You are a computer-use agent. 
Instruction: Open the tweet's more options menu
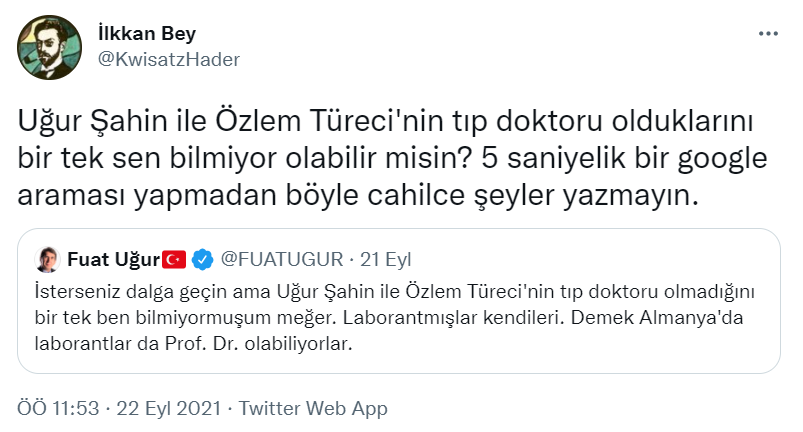(x=767, y=33)
